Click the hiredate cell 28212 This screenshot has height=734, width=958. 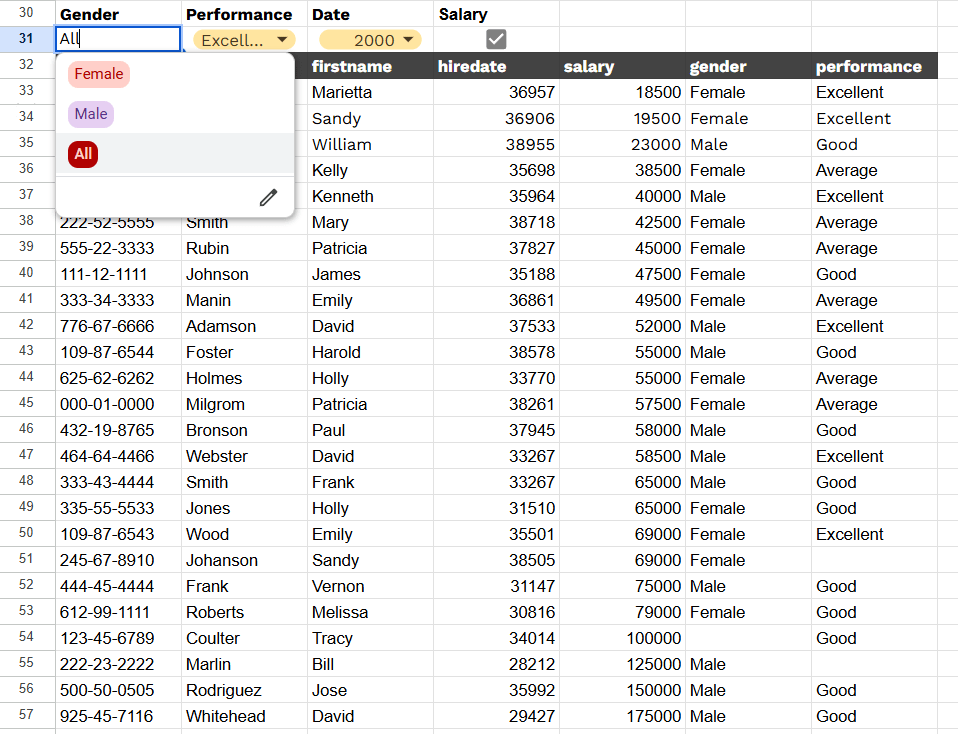click(496, 664)
